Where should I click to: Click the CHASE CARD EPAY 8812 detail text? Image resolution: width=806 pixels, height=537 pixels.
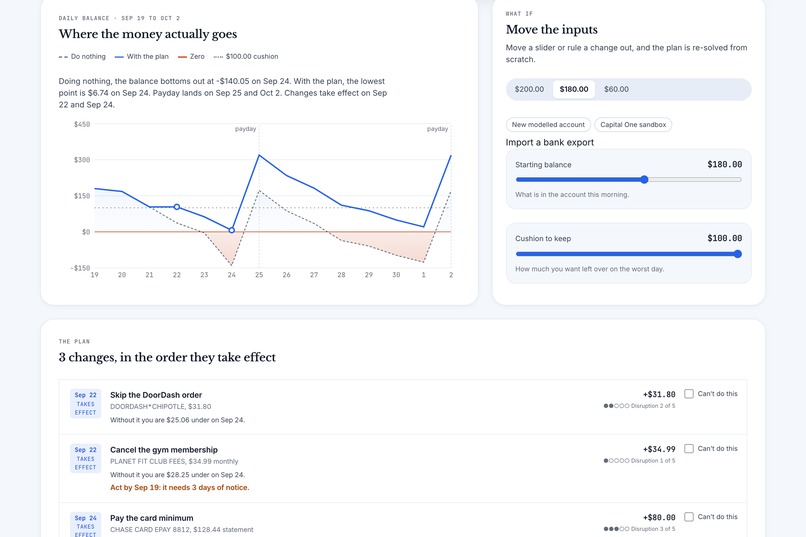click(x=181, y=530)
